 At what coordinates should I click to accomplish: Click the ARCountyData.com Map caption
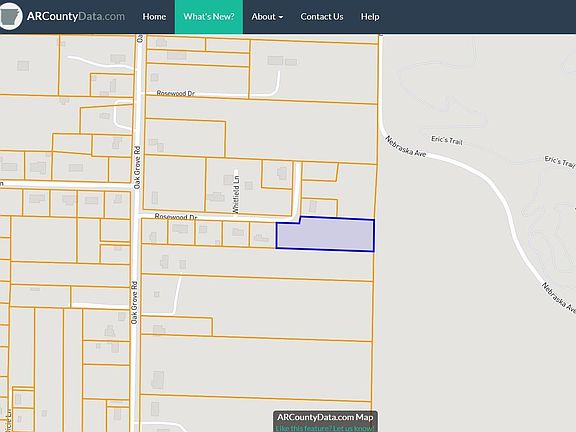point(325,417)
